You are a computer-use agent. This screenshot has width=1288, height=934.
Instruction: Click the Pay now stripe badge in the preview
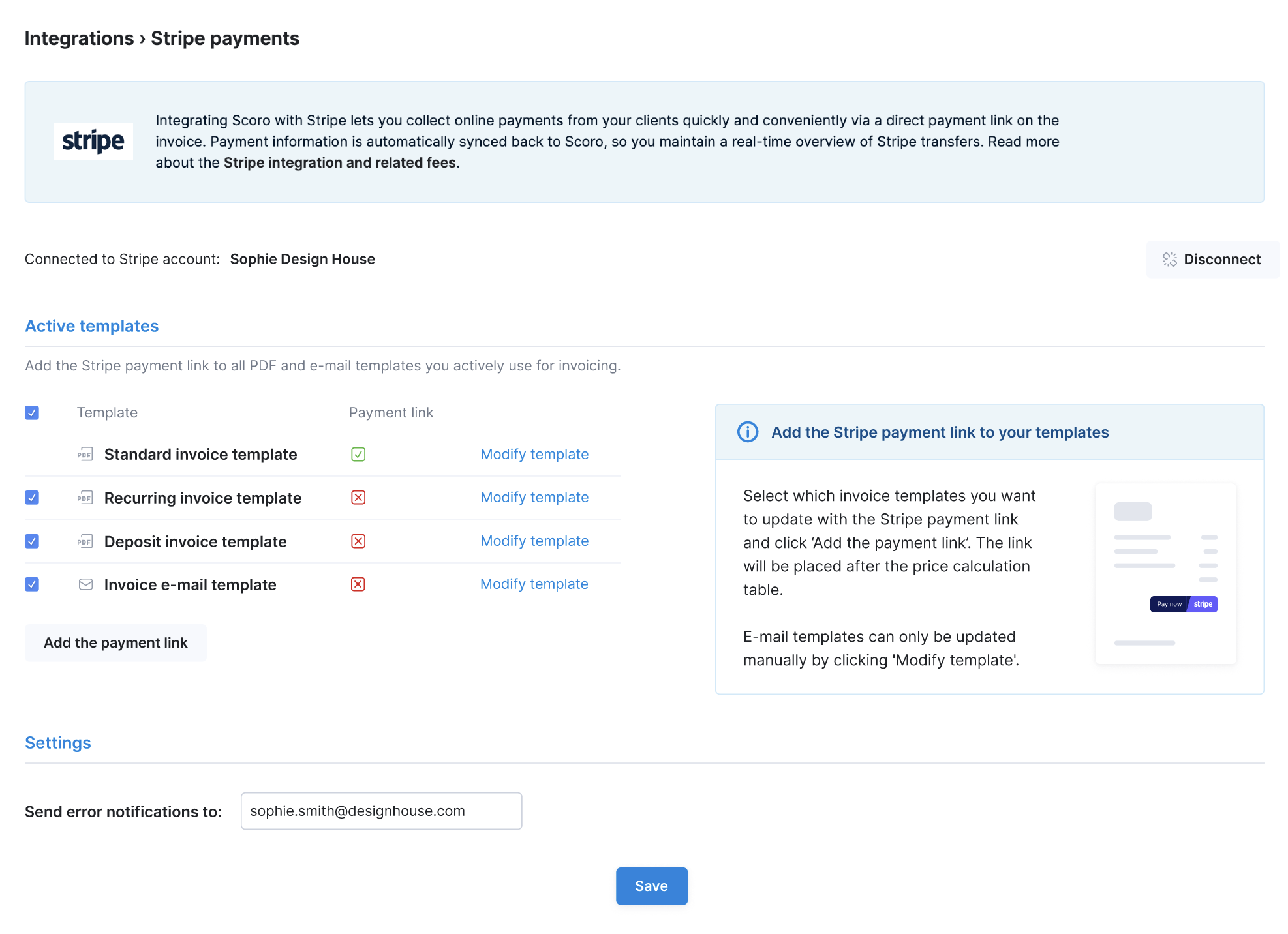coord(1184,604)
